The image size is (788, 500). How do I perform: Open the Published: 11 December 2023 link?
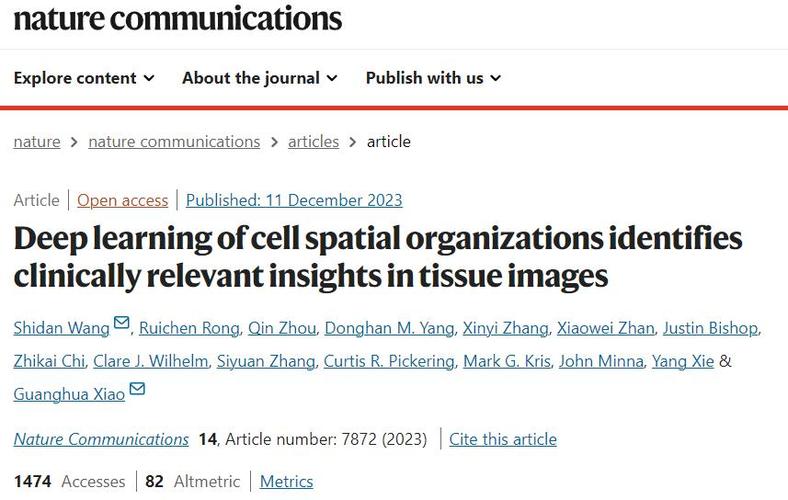(294, 200)
